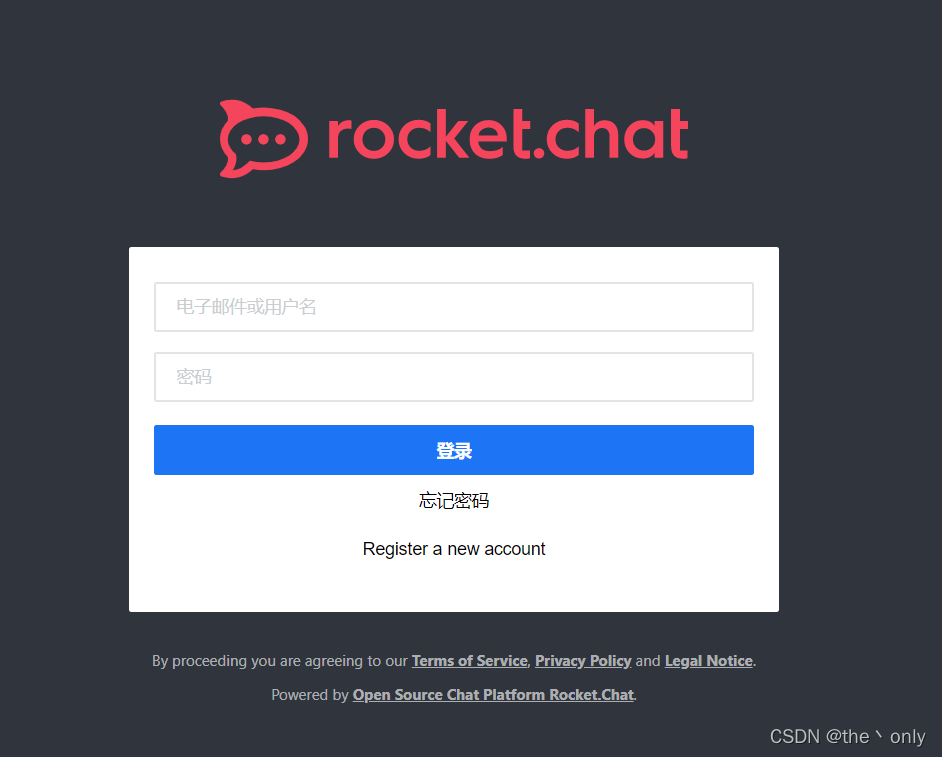The image size is (942, 757).
Task: Click the Rocket.Chat speech bubble logo icon
Action: 264,139
